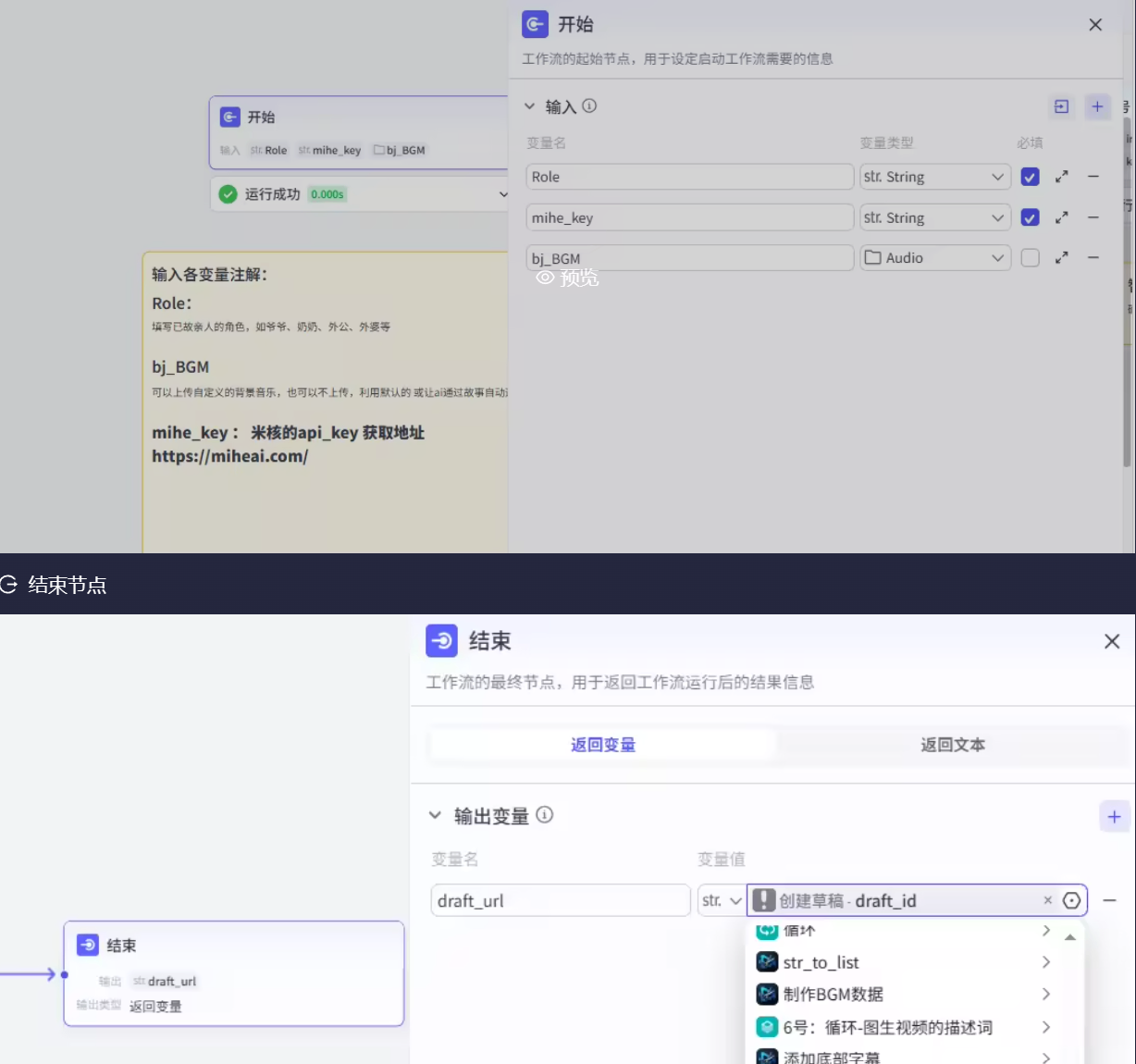Enable required checkbox for bj_BGM

point(1030,258)
